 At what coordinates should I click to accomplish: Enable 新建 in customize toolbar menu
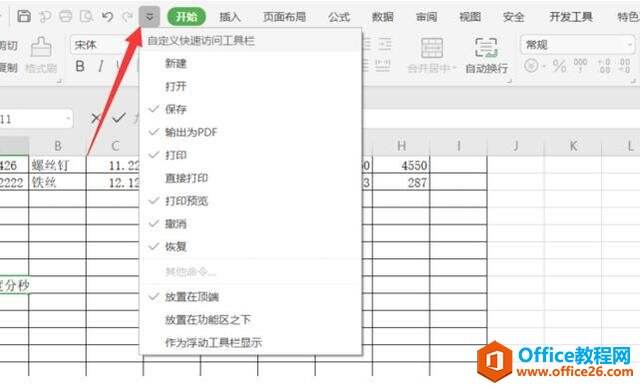(251, 63)
